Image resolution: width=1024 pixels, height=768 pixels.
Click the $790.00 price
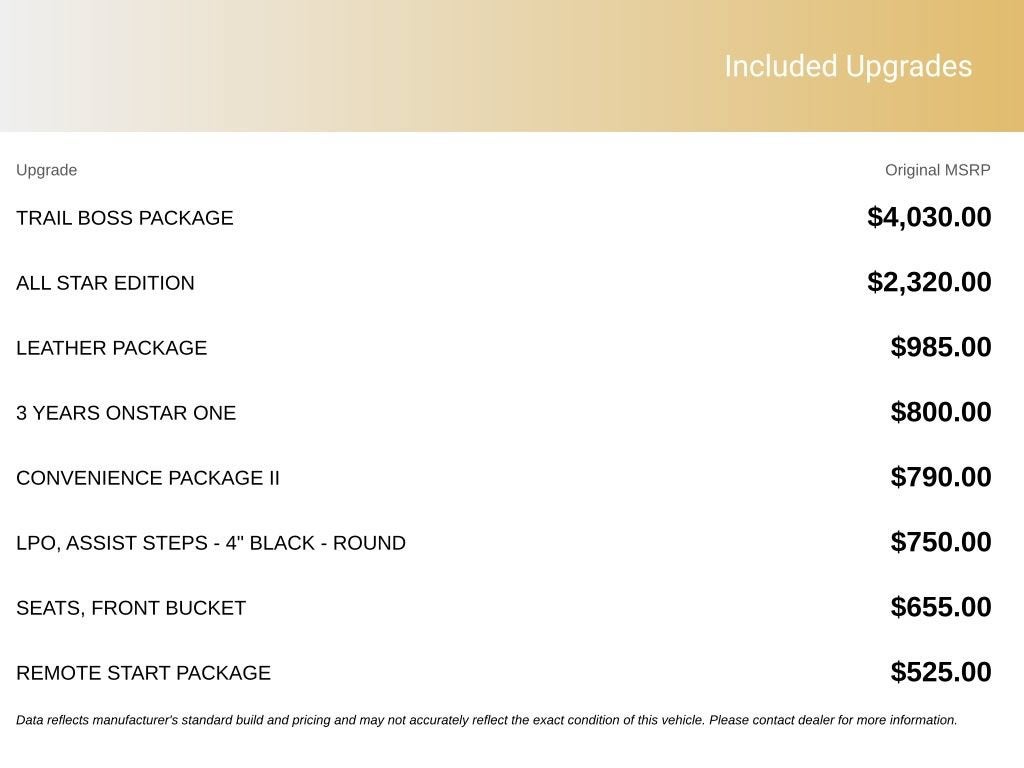pos(940,477)
